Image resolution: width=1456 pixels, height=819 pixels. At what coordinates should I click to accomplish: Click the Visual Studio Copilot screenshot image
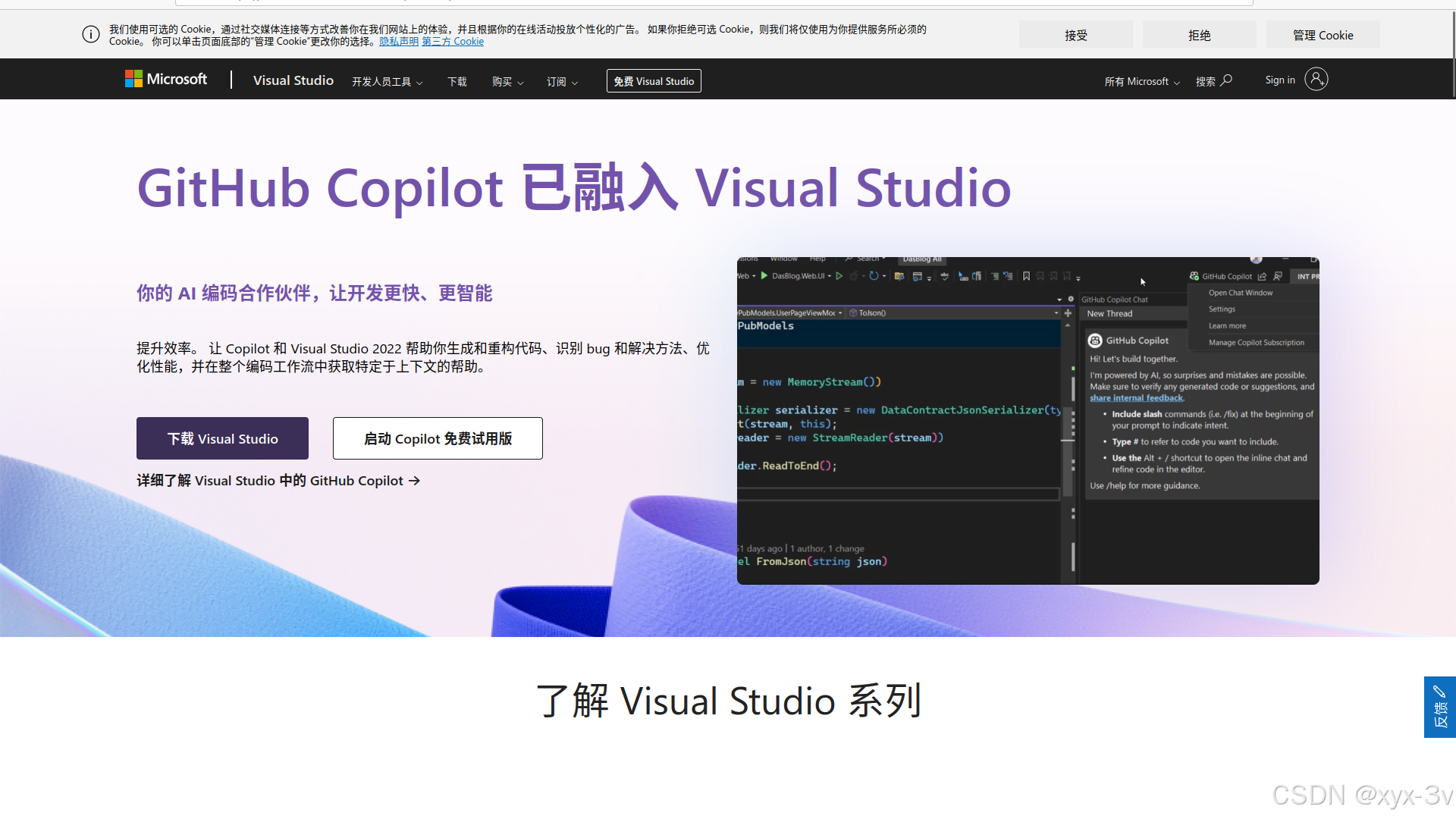tap(1028, 421)
